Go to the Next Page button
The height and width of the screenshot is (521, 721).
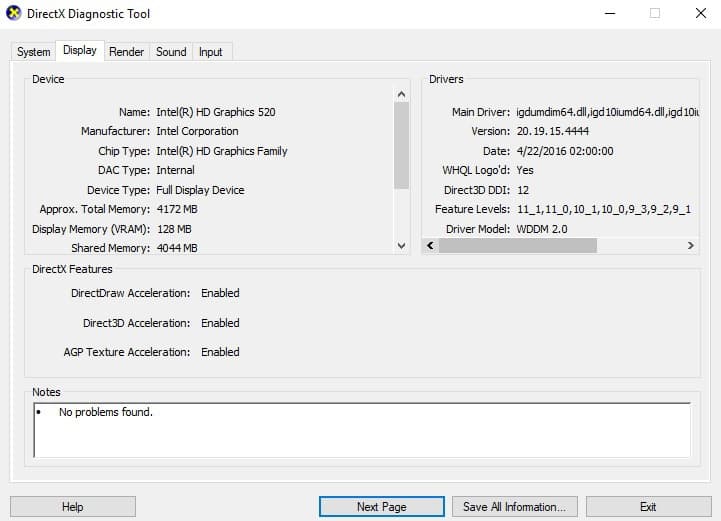pos(382,507)
